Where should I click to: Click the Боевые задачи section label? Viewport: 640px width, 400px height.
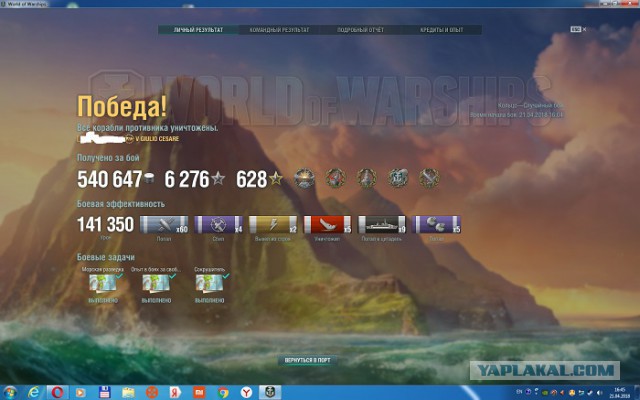(106, 257)
